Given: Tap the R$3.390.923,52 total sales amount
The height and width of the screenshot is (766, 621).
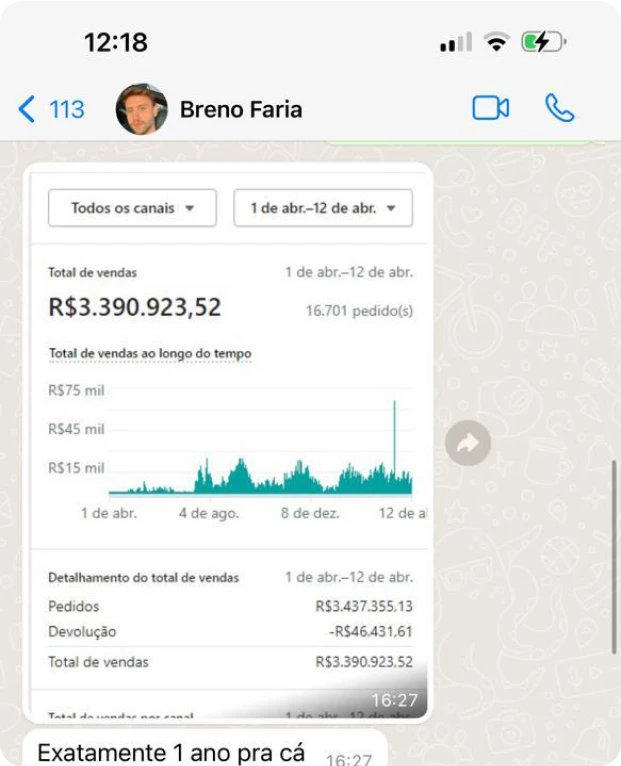Looking at the screenshot, I should point(135,307).
